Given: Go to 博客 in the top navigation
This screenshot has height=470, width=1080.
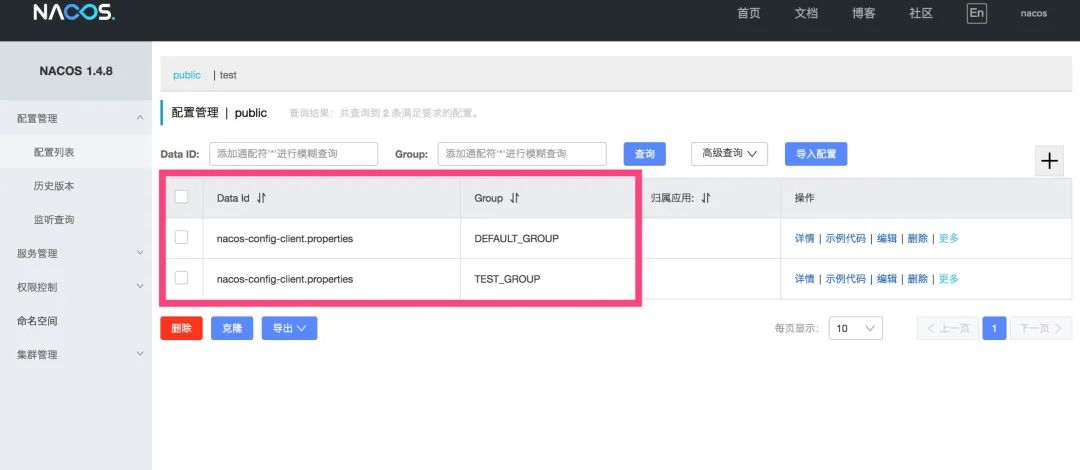Looking at the screenshot, I should [864, 14].
